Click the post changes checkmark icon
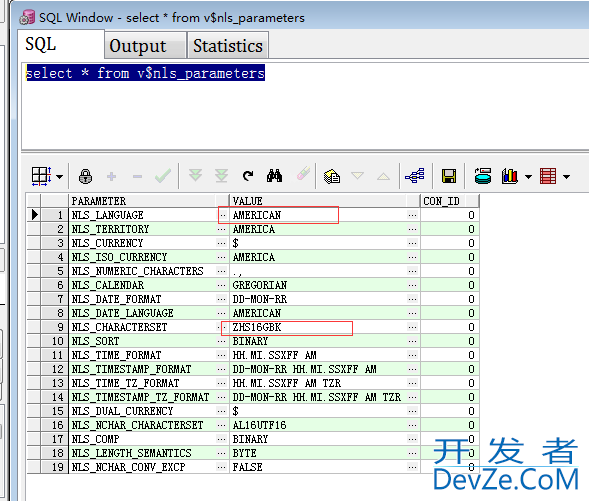 [163, 176]
